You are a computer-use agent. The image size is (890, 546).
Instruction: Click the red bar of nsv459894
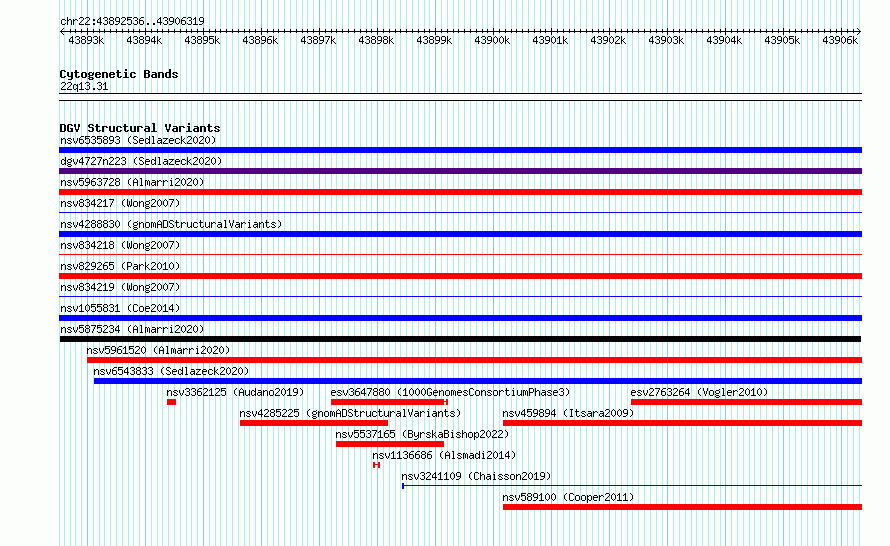pyautogui.click(x=682, y=423)
